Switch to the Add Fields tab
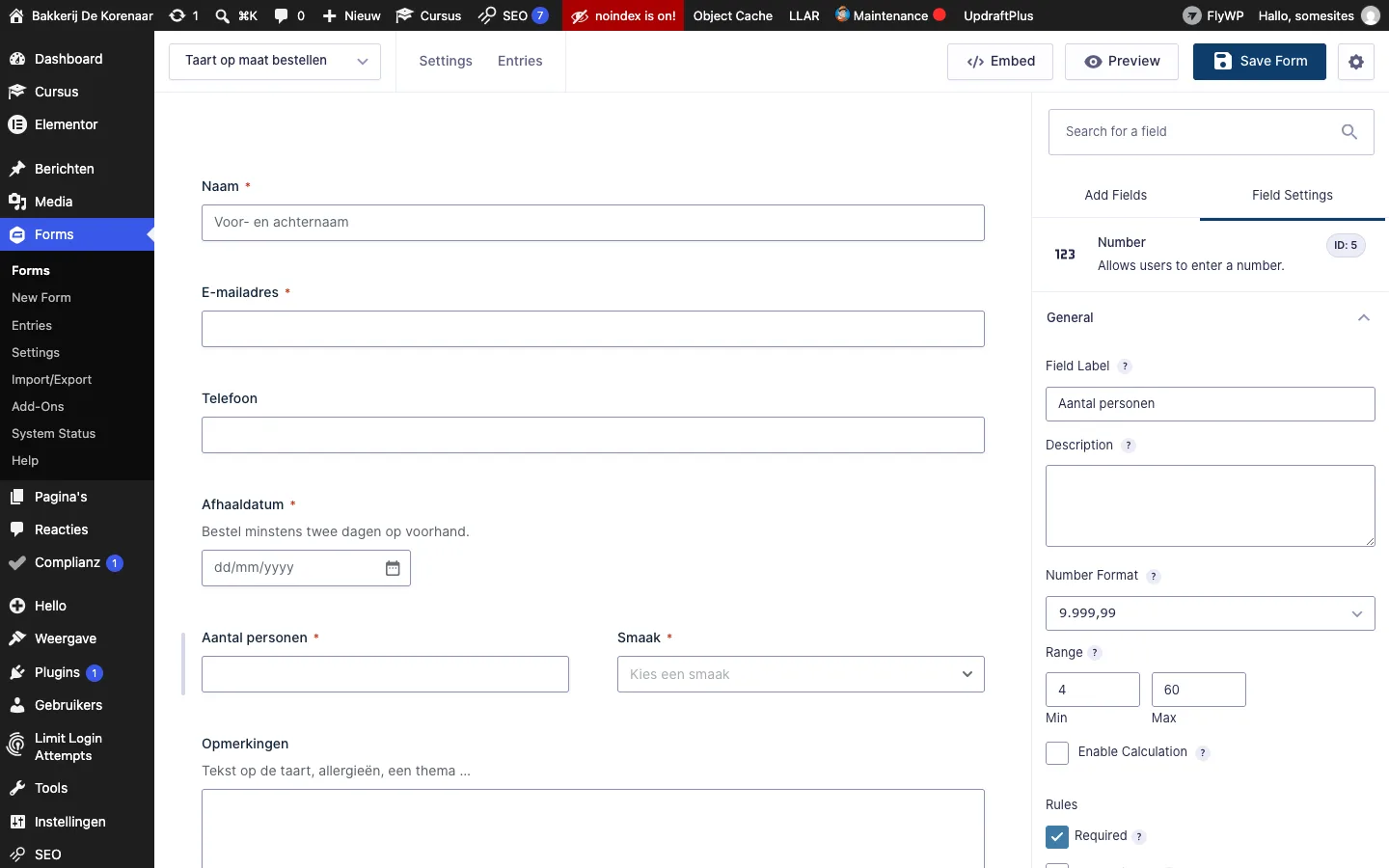The width and height of the screenshot is (1389, 868). coord(1116,196)
